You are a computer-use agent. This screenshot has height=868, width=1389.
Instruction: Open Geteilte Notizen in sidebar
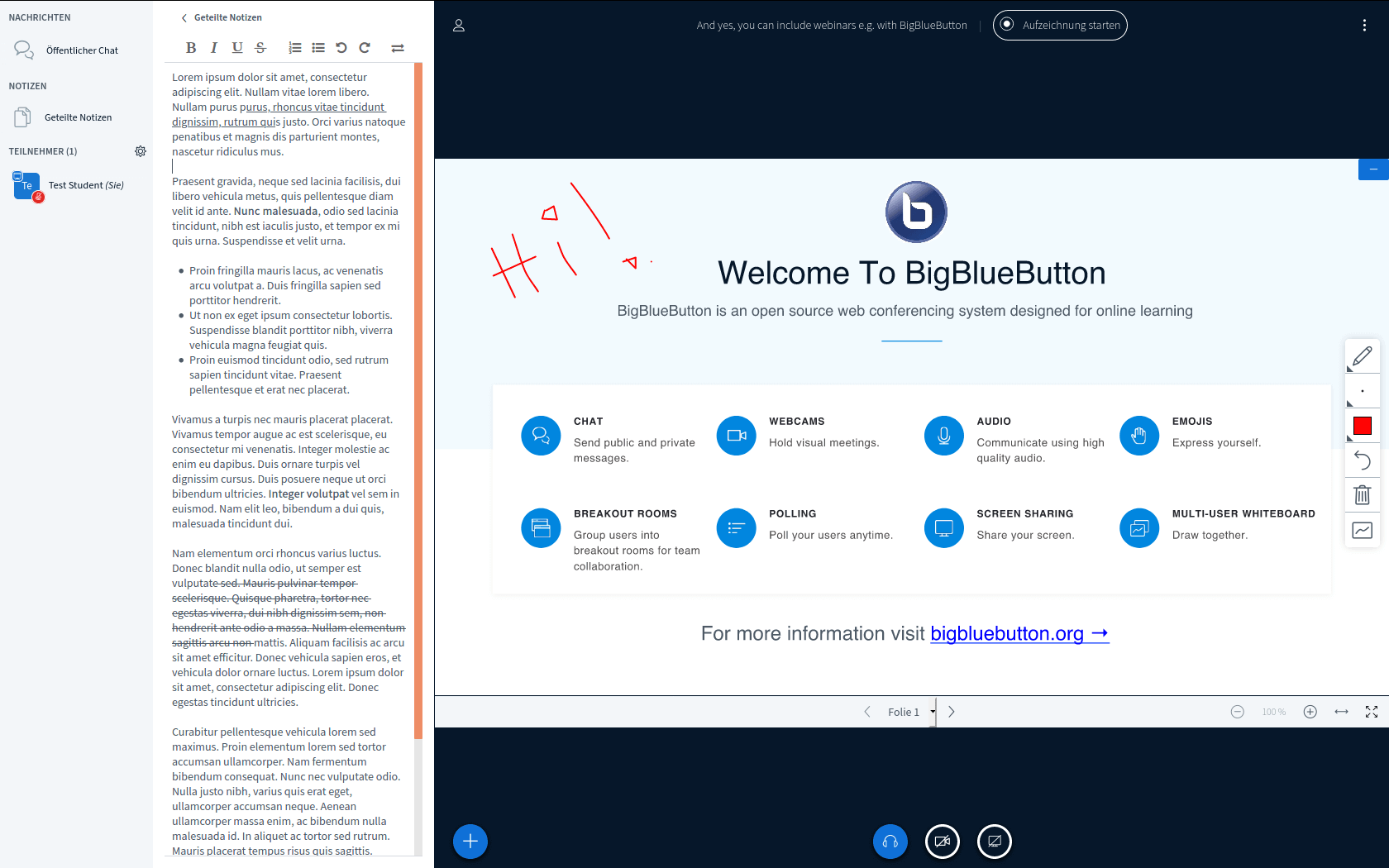pyautogui.click(x=76, y=117)
